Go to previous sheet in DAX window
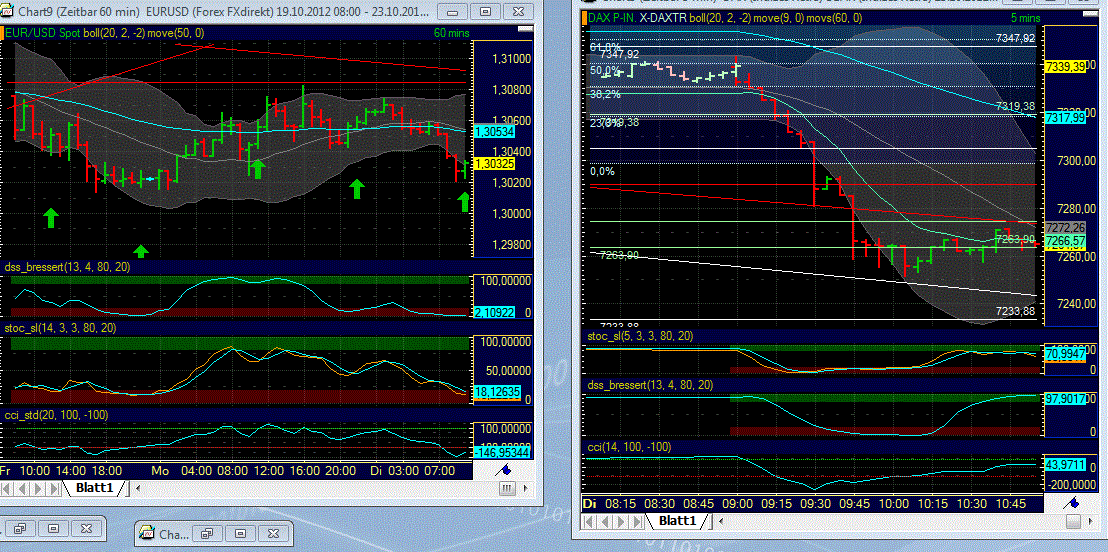The width and height of the screenshot is (1108, 552). [x=603, y=522]
